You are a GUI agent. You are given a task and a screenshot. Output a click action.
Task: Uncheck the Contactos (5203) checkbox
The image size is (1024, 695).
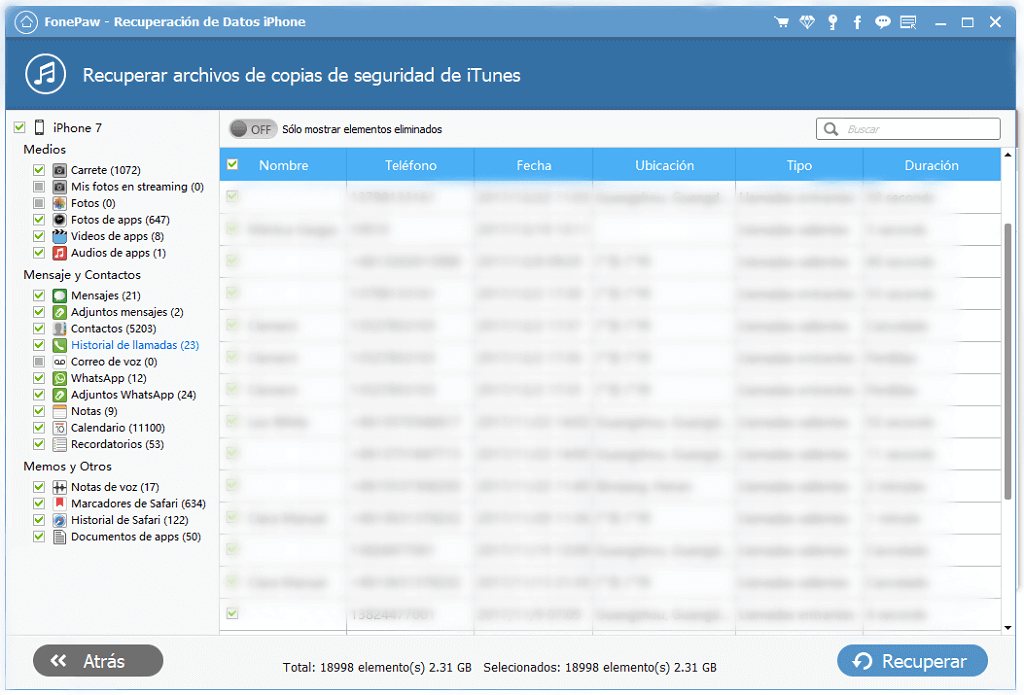tap(39, 329)
